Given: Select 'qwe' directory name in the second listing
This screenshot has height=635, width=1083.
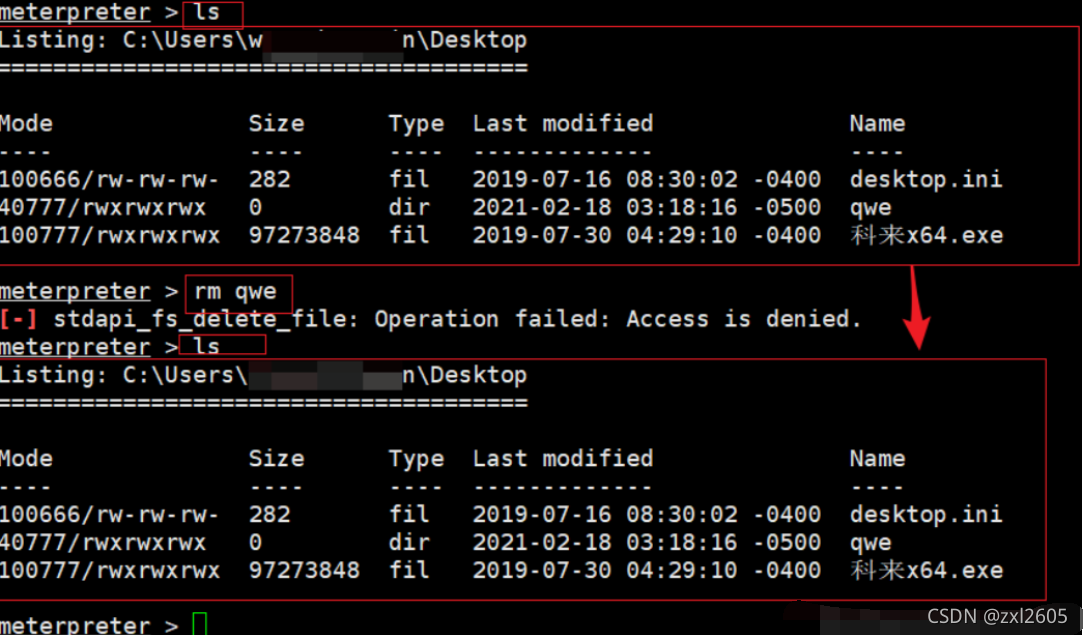Looking at the screenshot, I should coord(870,544).
